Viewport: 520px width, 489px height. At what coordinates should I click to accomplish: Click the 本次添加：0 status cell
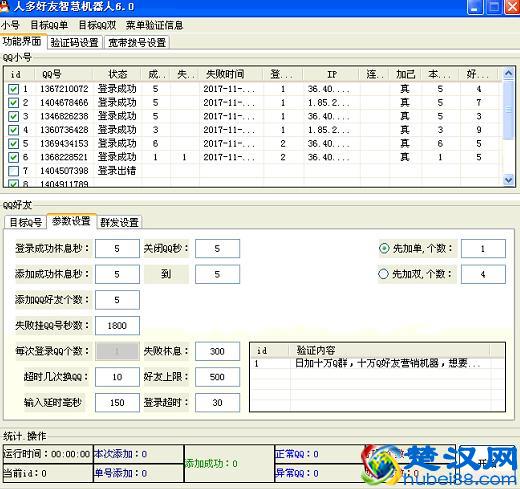pyautogui.click(x=138, y=454)
